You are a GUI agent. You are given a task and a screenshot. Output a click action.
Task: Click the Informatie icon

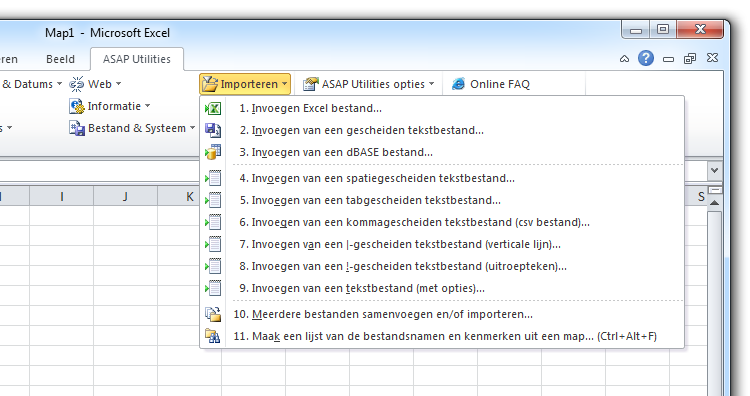point(77,106)
